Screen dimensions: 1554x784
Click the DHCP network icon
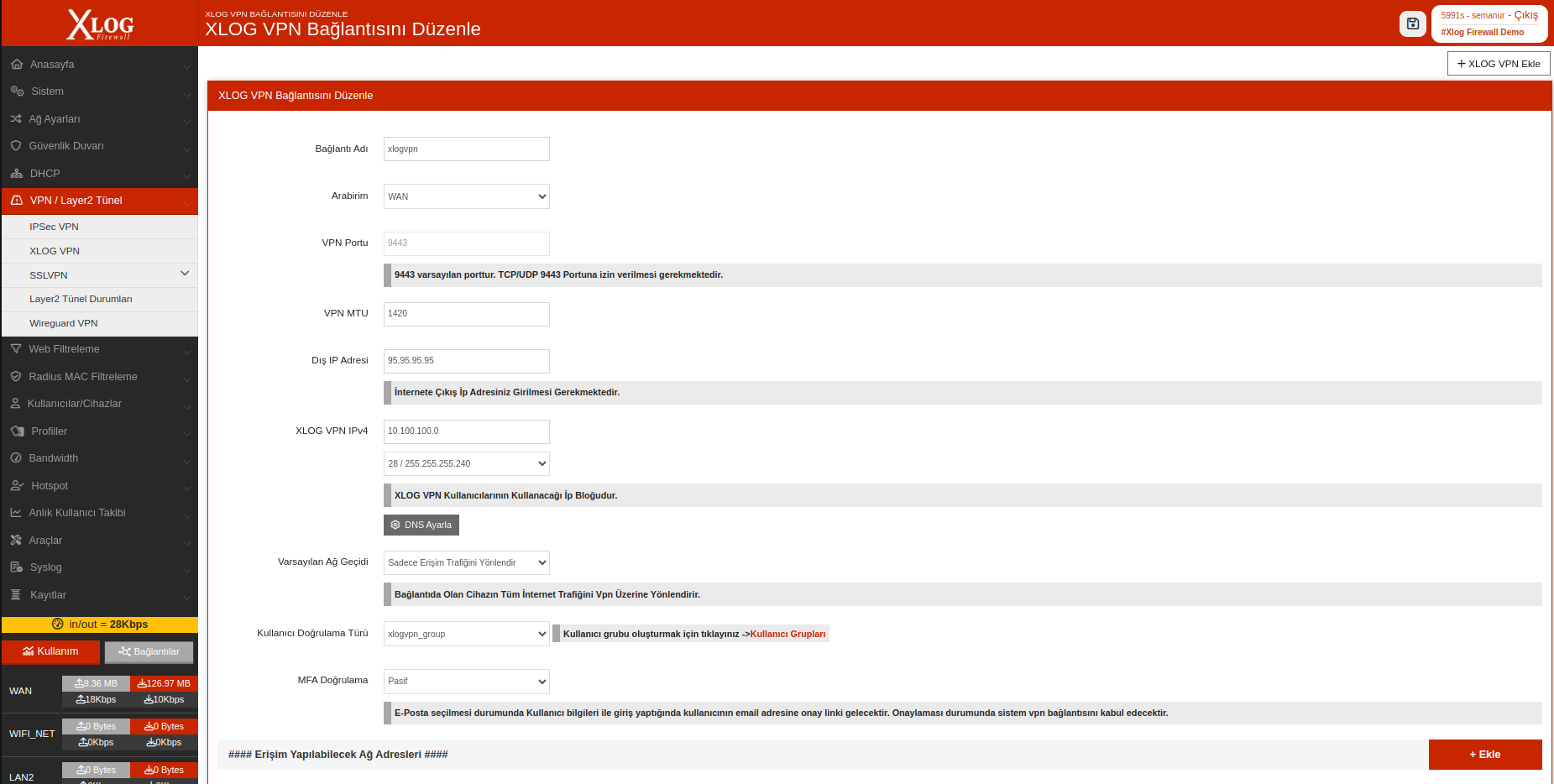tap(17, 173)
